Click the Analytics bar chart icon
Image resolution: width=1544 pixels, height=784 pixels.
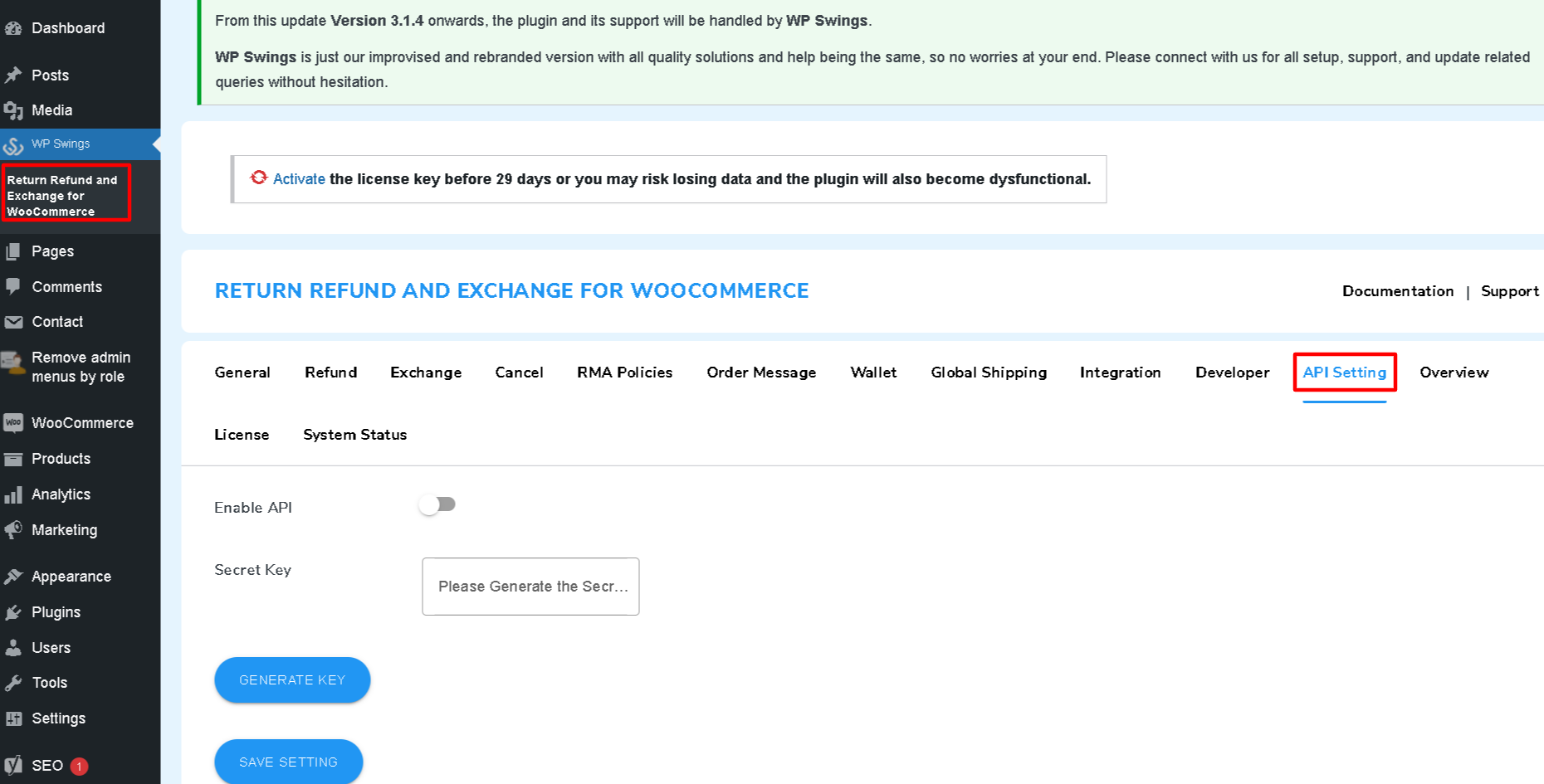13,494
